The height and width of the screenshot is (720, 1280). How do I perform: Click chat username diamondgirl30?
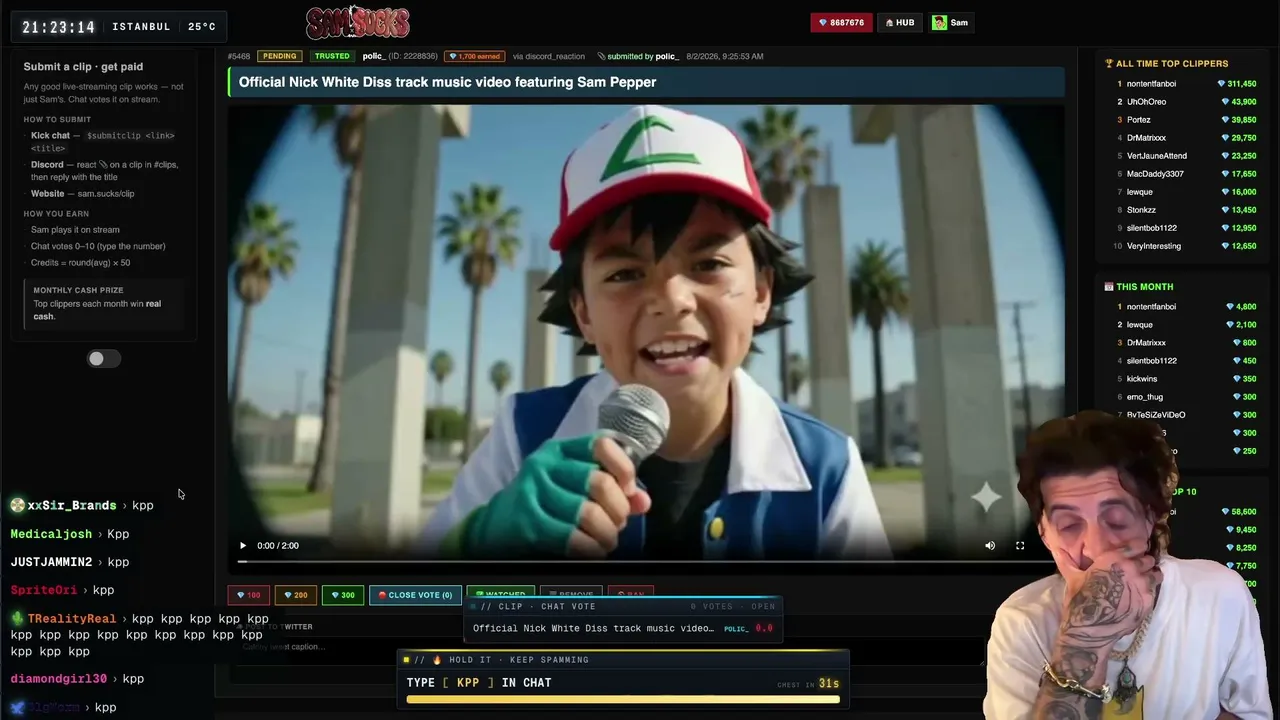pyautogui.click(x=59, y=679)
